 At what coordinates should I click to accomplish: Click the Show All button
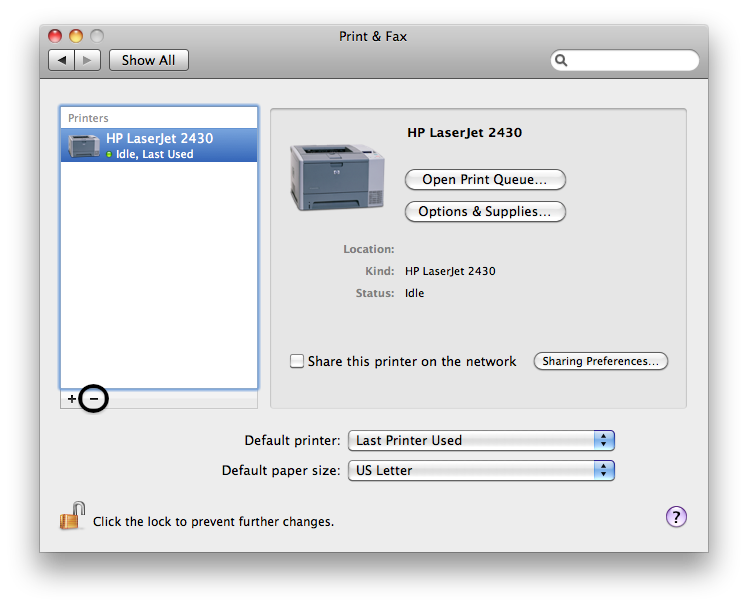click(x=148, y=60)
